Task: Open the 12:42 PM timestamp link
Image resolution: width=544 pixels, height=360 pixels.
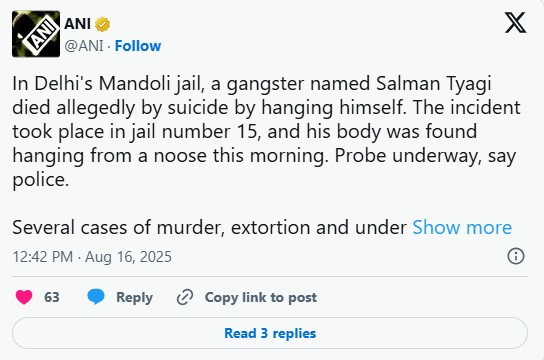Action: [43, 257]
